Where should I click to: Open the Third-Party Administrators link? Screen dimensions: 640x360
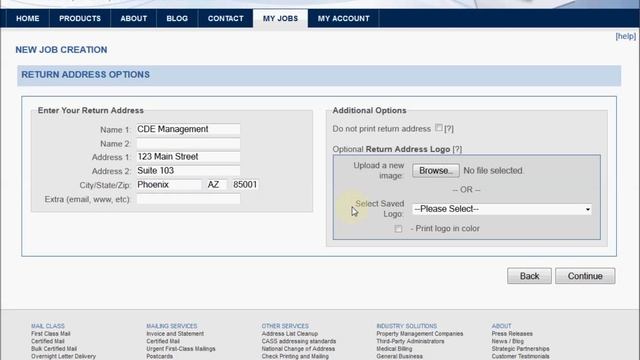point(410,341)
